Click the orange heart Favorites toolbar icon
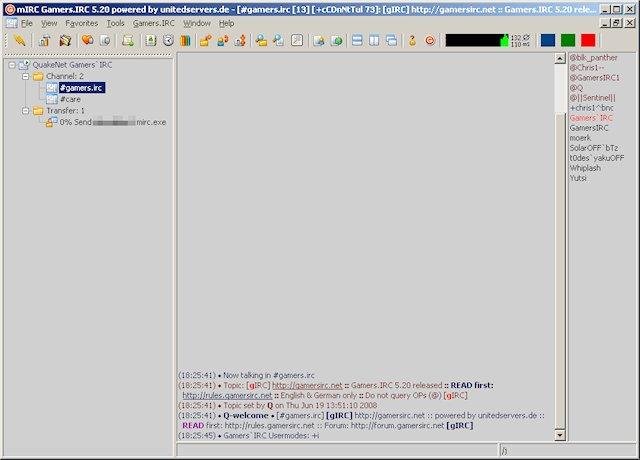The height and width of the screenshot is (460, 640). click(87, 40)
